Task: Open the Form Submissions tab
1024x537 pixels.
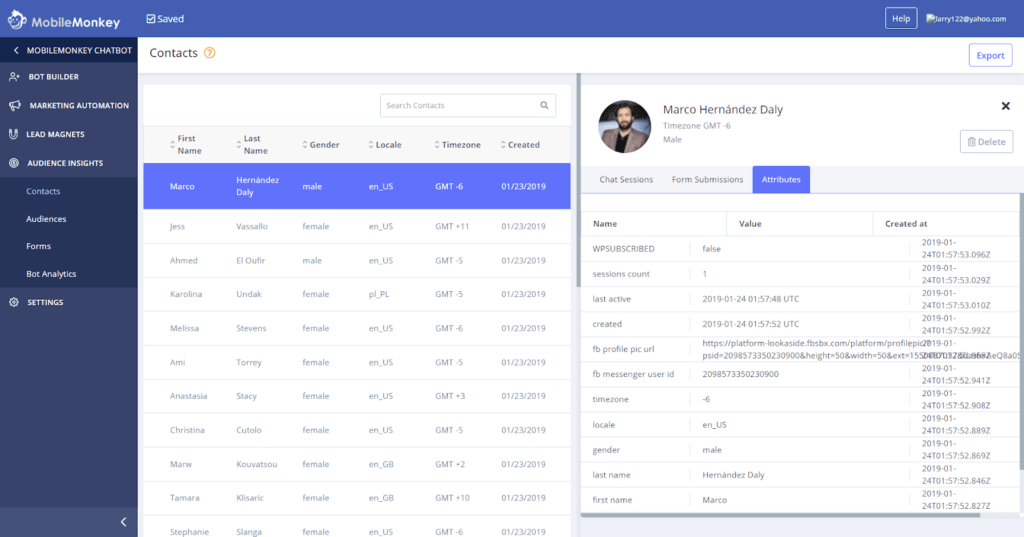Action: (707, 180)
